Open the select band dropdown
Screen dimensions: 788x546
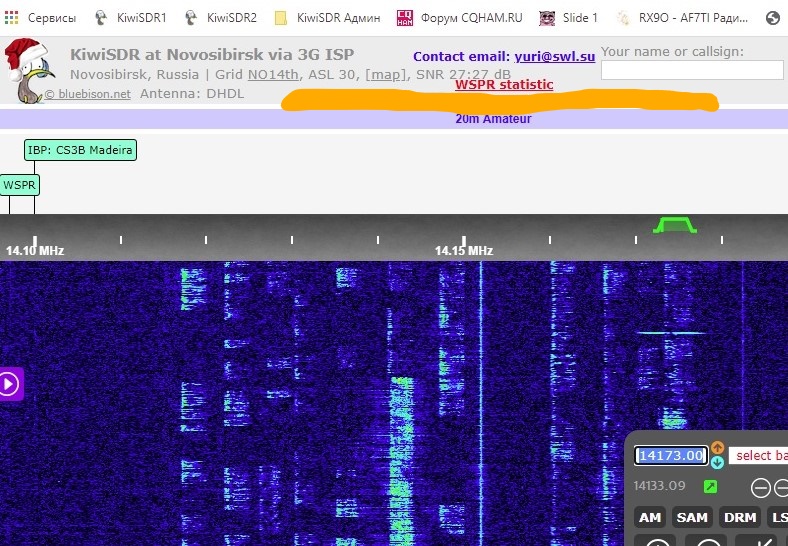pyautogui.click(x=758, y=456)
